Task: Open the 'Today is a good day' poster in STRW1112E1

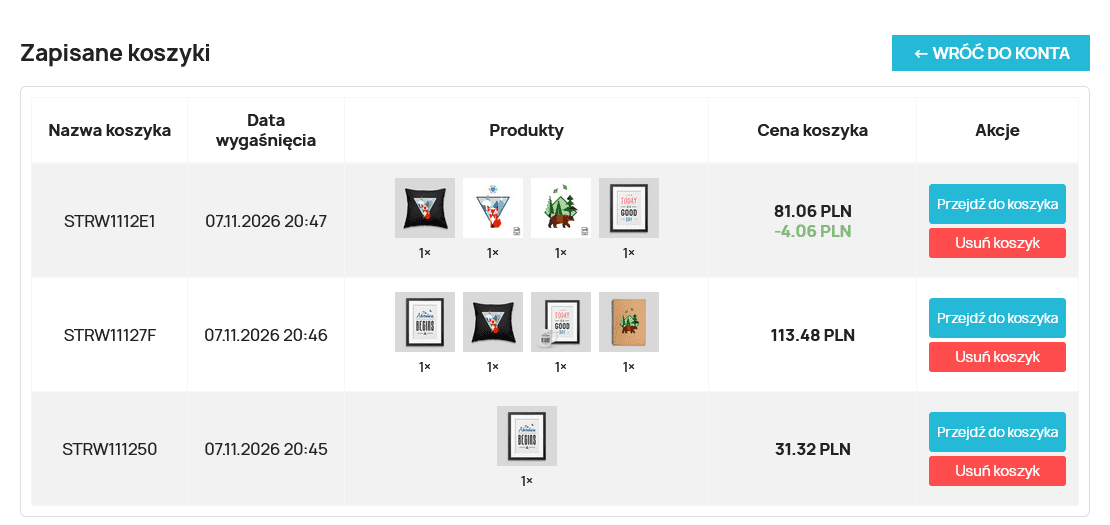Action: tap(629, 208)
